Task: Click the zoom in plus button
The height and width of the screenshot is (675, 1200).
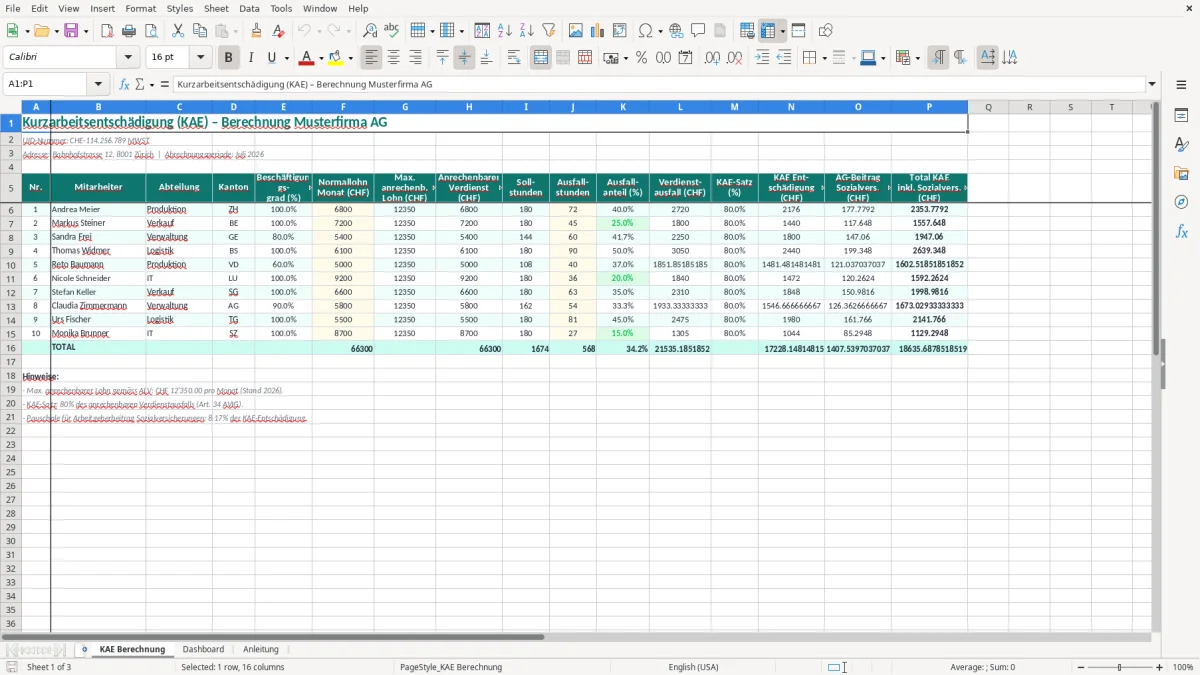Action: pos(1160,667)
